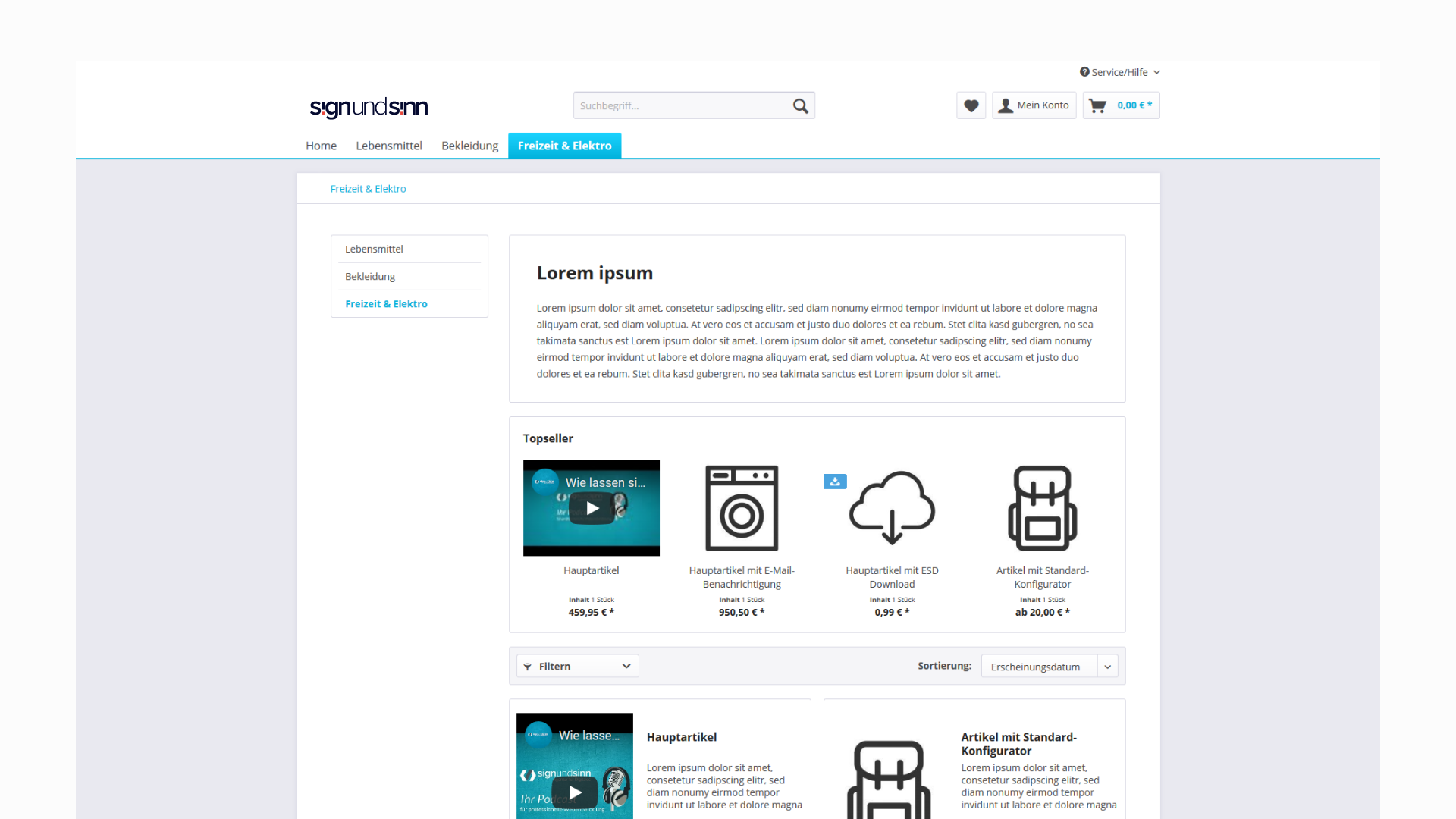The width and height of the screenshot is (1456, 819).
Task: Click the 'Wie lassen si...' video title
Action: [605, 482]
